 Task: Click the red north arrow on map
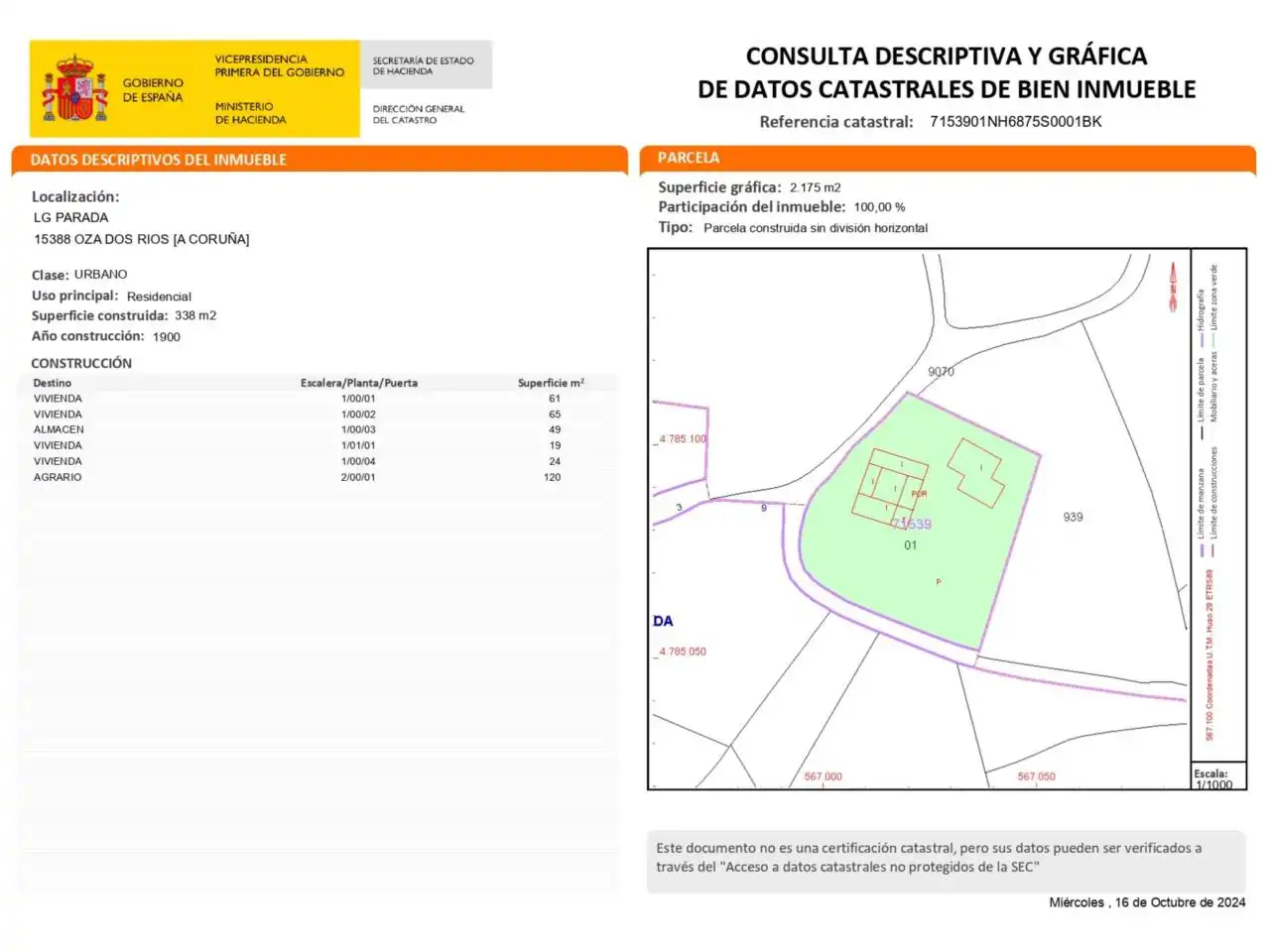point(1173,287)
